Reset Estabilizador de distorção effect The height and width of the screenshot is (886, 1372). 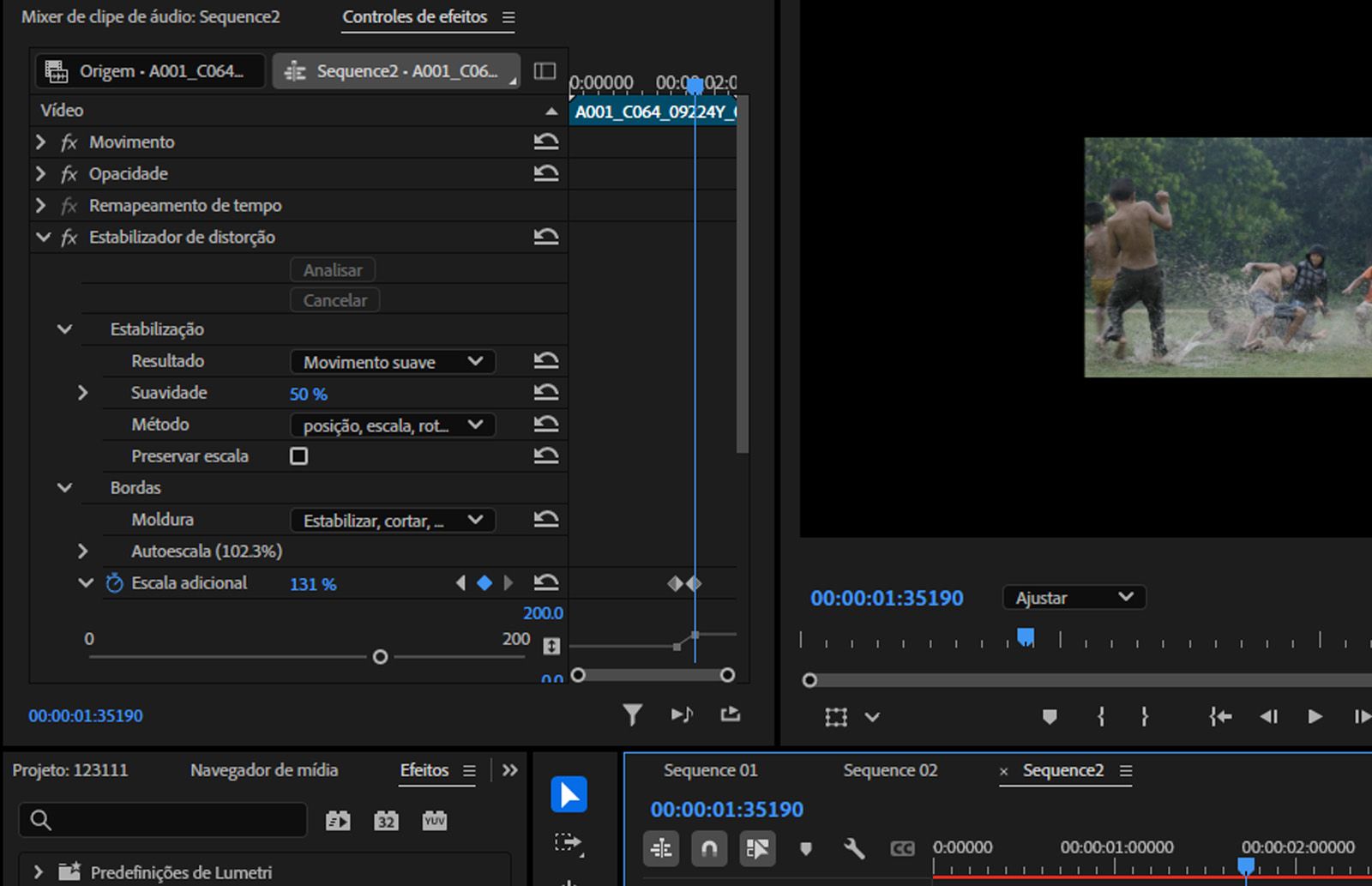click(546, 238)
